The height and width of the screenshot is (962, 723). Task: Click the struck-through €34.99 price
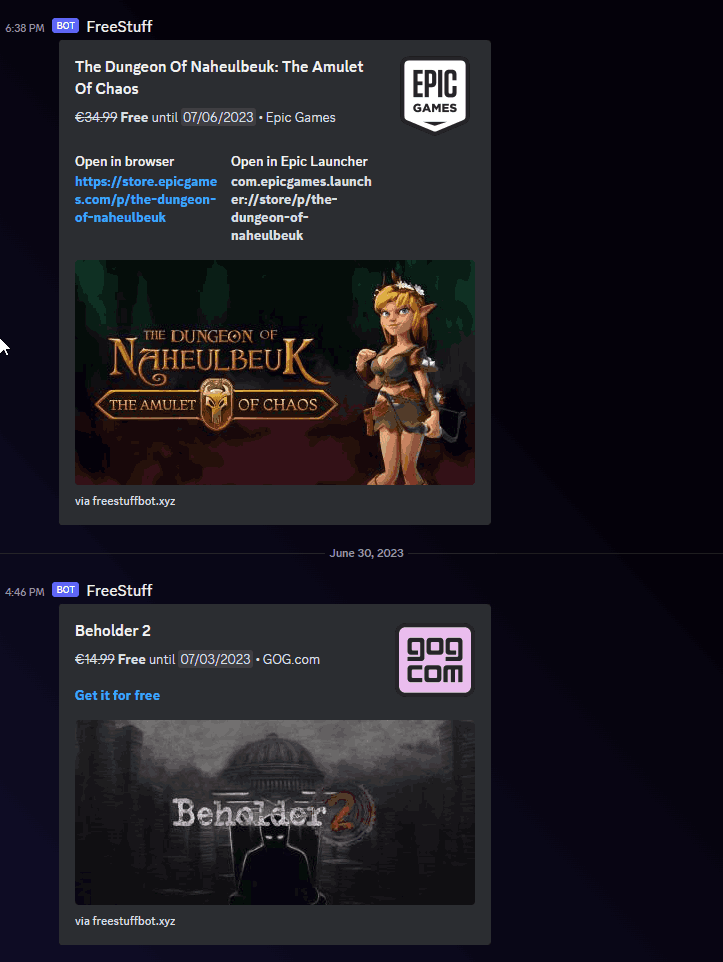tap(96, 117)
